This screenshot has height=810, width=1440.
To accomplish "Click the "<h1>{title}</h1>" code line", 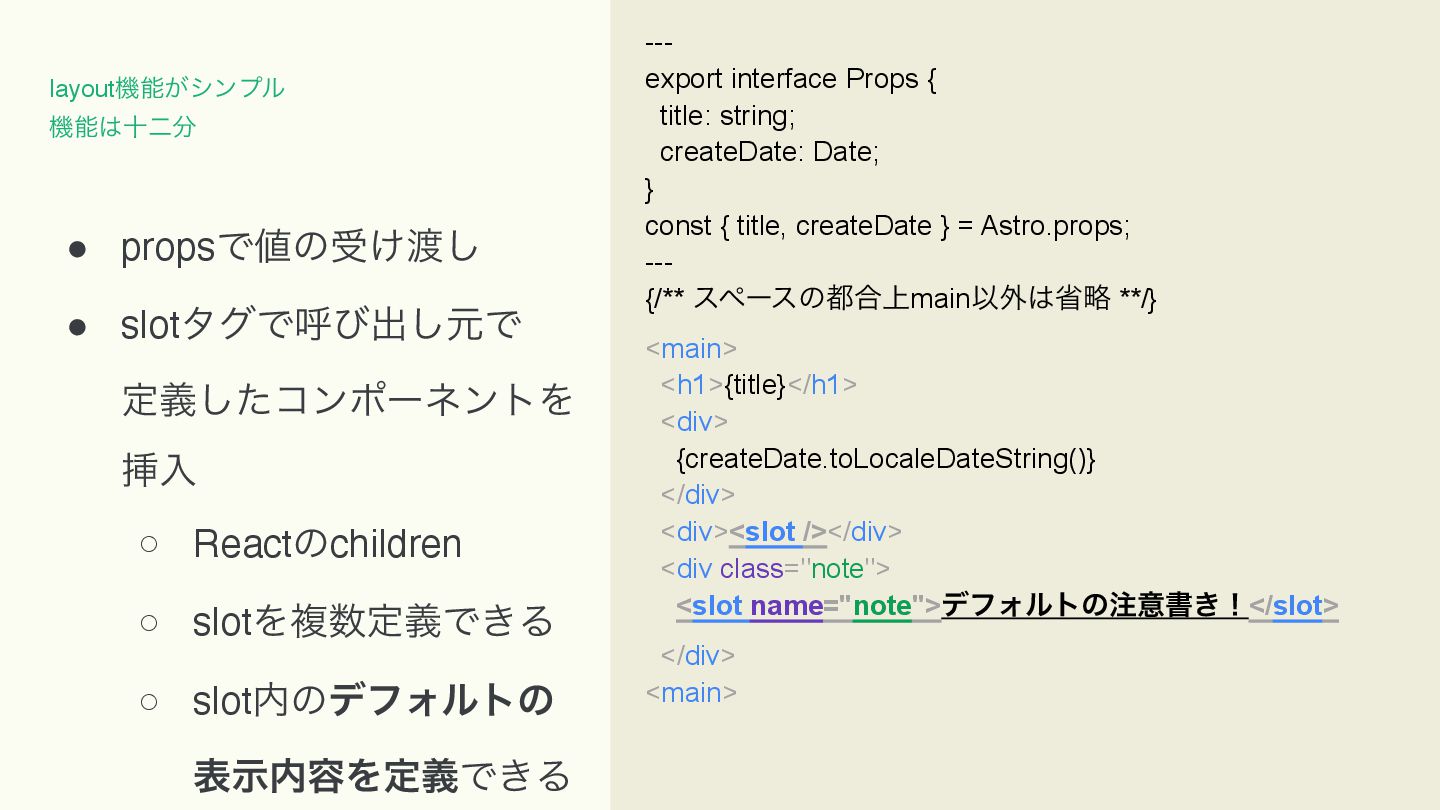I will [x=758, y=385].
